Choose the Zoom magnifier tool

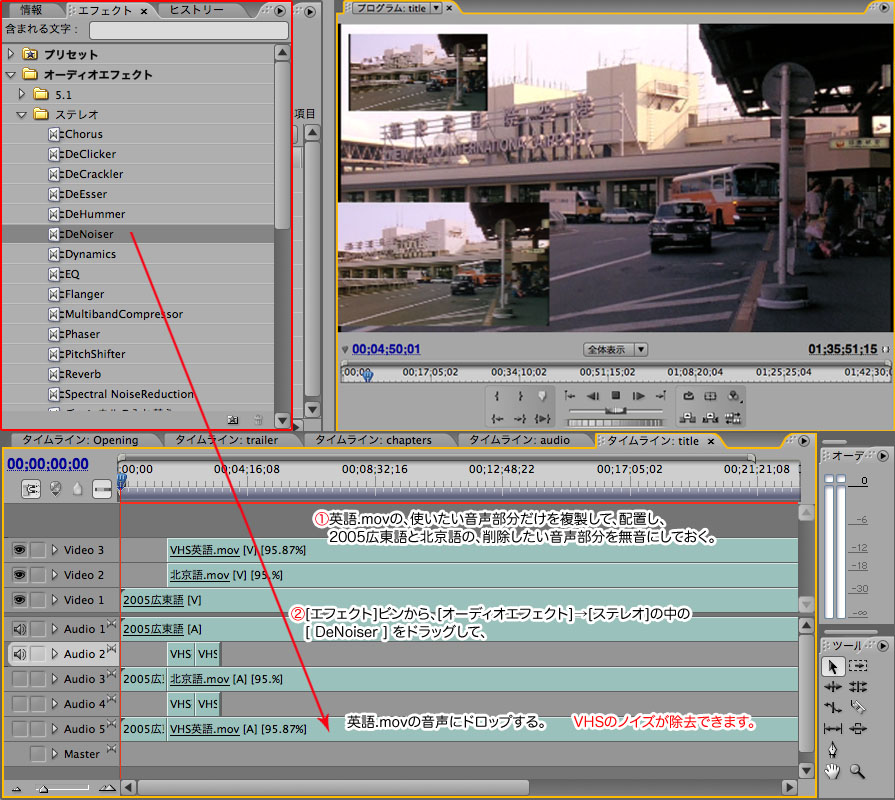tap(858, 771)
